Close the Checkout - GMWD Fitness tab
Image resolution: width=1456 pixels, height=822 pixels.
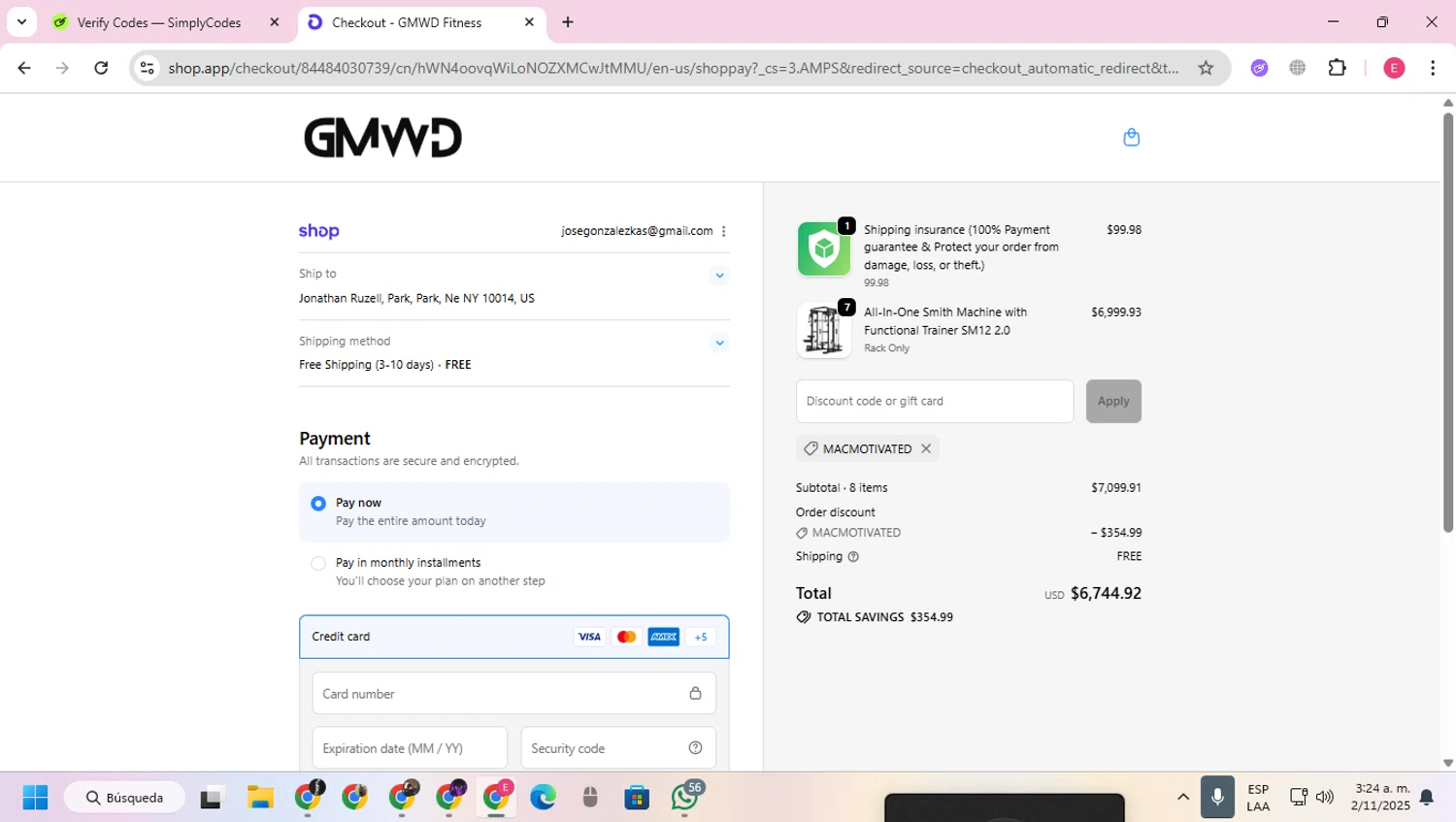529,22
